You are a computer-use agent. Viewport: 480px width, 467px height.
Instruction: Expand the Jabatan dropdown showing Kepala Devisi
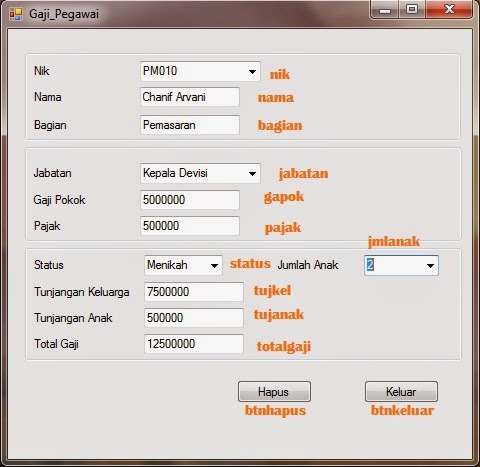pos(200,173)
